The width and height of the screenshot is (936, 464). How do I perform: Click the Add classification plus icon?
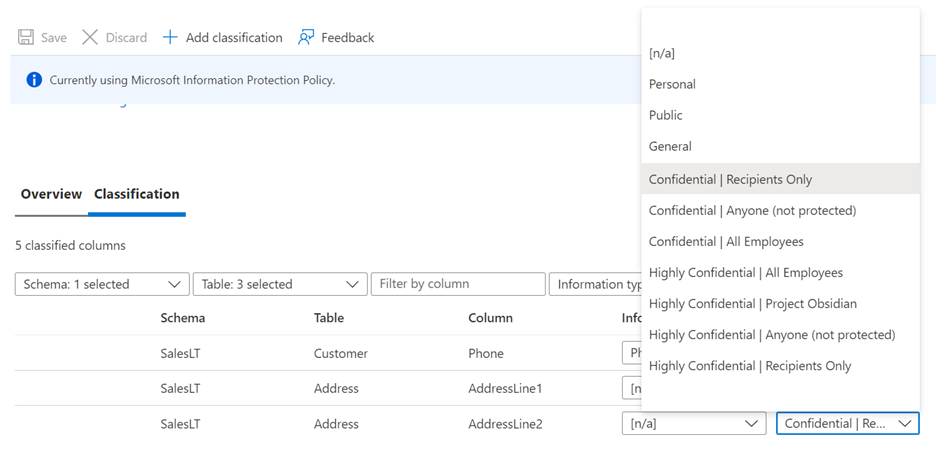pos(170,37)
